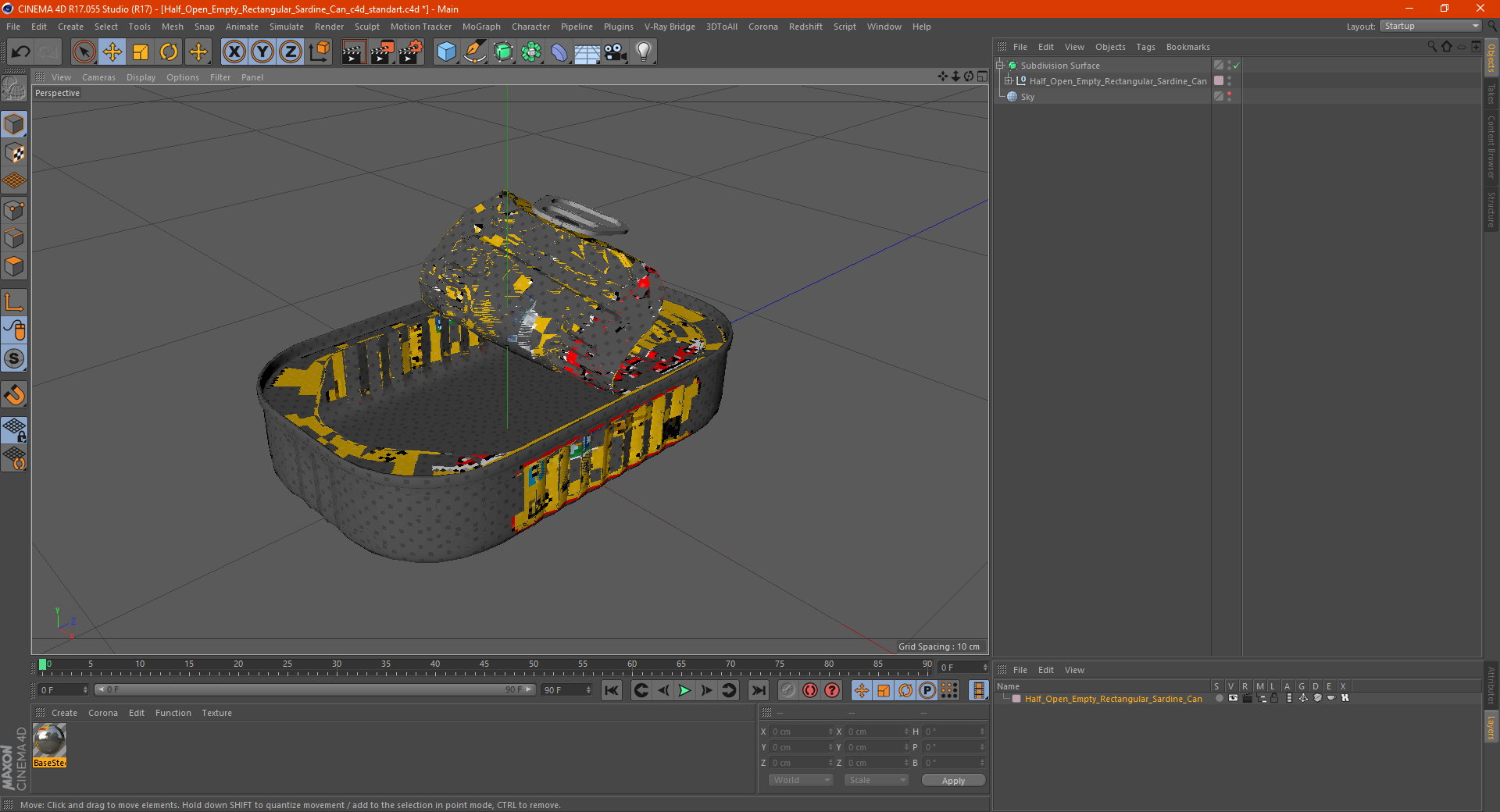Open the World coordinate dropdown
Screen dimensions: 1500x812
[x=801, y=780]
